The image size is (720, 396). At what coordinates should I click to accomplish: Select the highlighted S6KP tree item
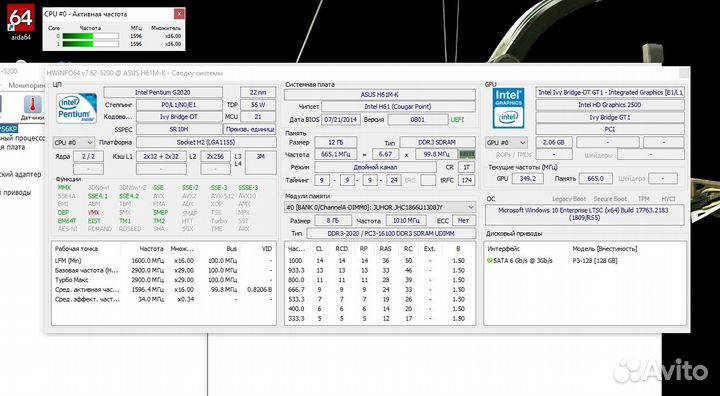[x=9, y=129]
